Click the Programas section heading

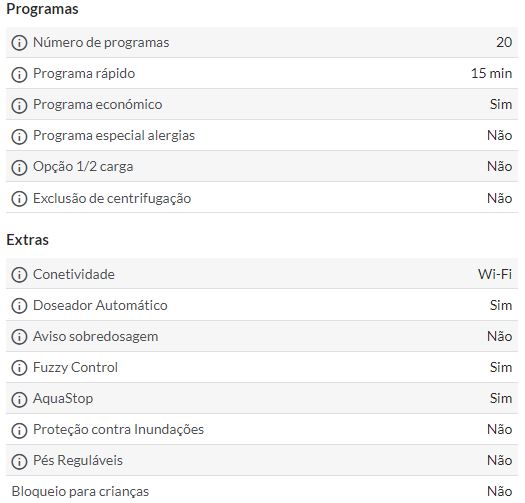click(43, 9)
